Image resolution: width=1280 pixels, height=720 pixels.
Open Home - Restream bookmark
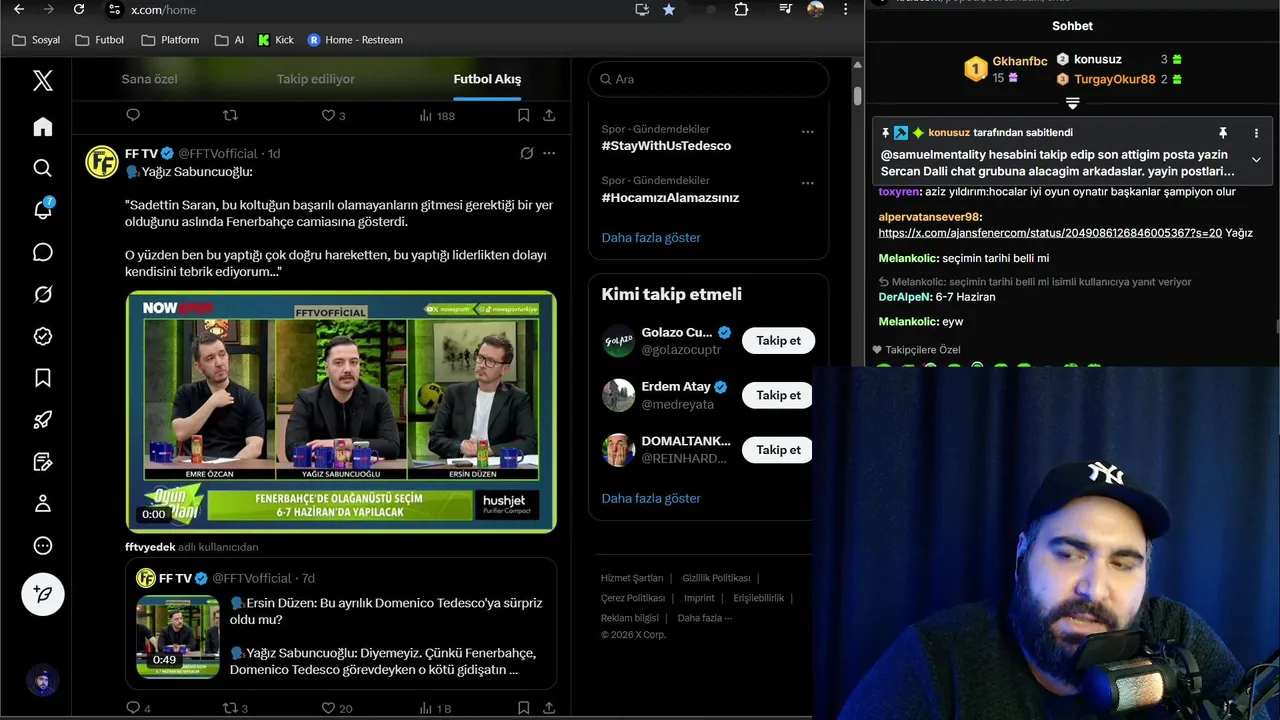(355, 40)
